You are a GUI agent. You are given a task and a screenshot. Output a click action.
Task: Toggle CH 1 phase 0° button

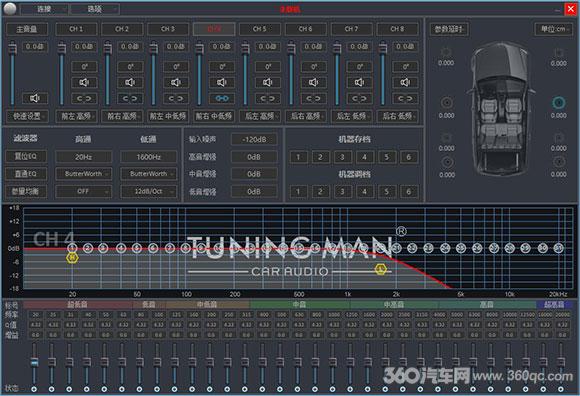tap(84, 67)
